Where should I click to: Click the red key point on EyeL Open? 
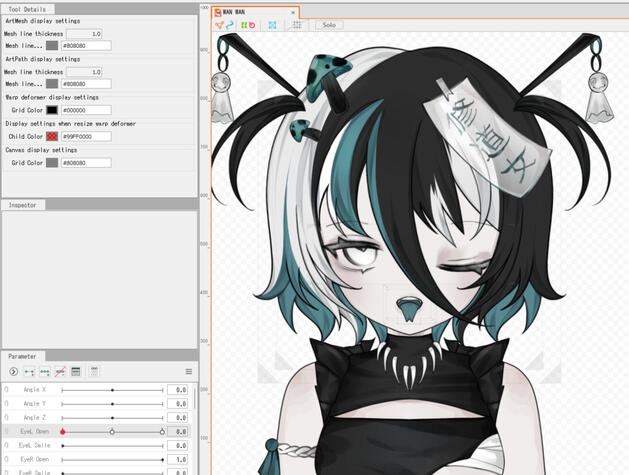[x=63, y=432]
